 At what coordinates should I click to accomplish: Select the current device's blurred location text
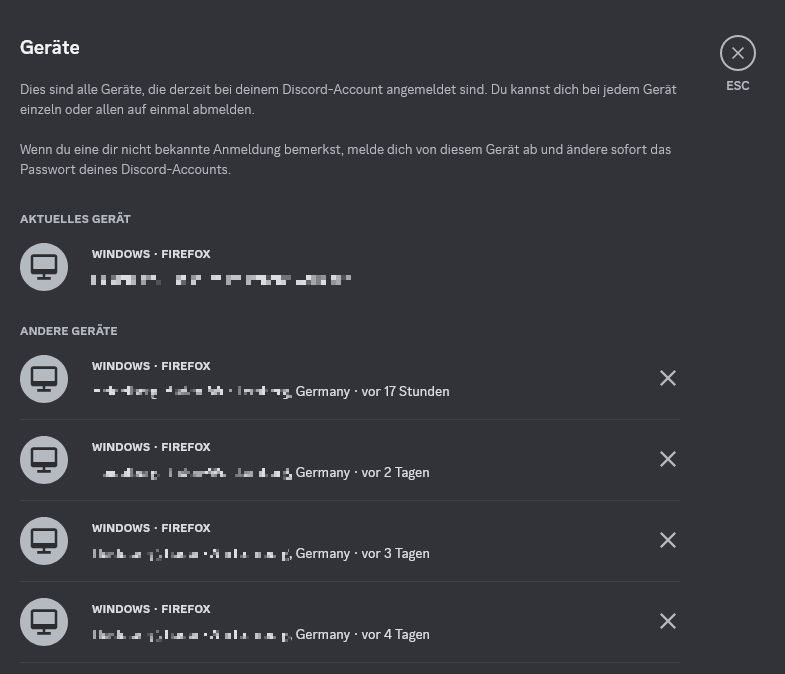pos(221,280)
